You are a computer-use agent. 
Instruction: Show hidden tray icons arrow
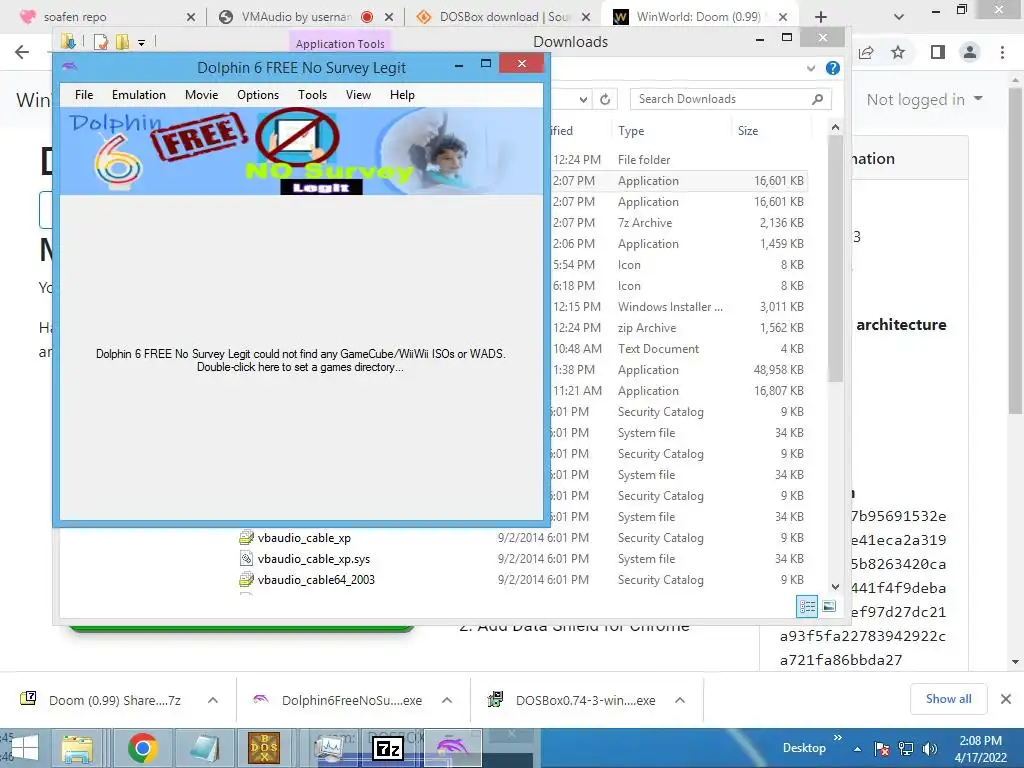(x=857, y=749)
